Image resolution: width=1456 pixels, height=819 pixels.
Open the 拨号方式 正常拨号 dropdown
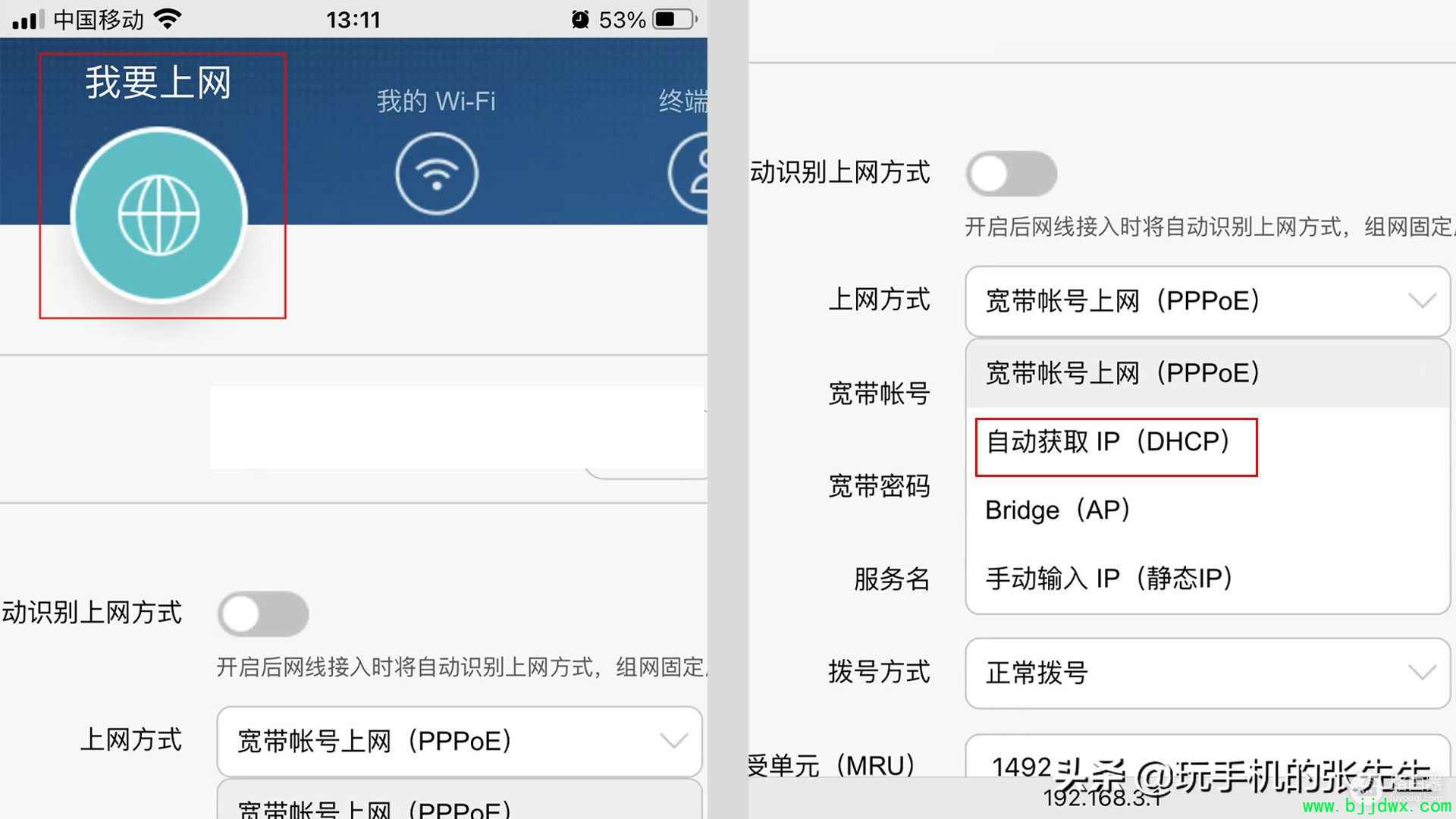click(1207, 673)
